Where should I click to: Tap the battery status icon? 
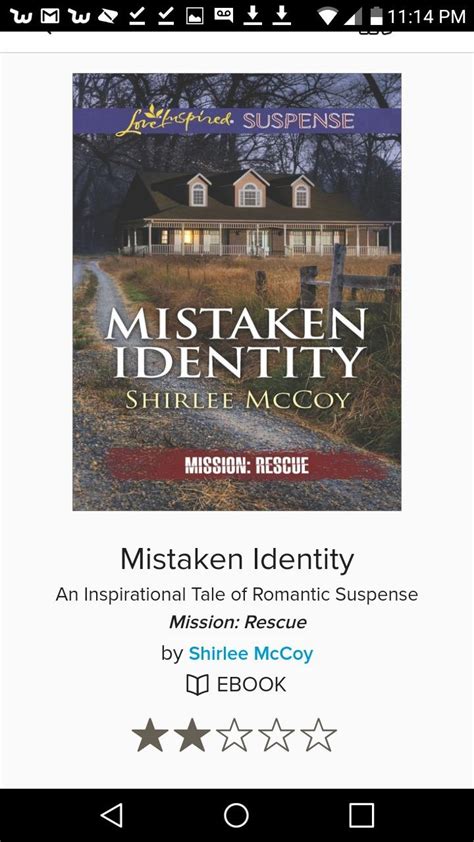tap(377, 16)
